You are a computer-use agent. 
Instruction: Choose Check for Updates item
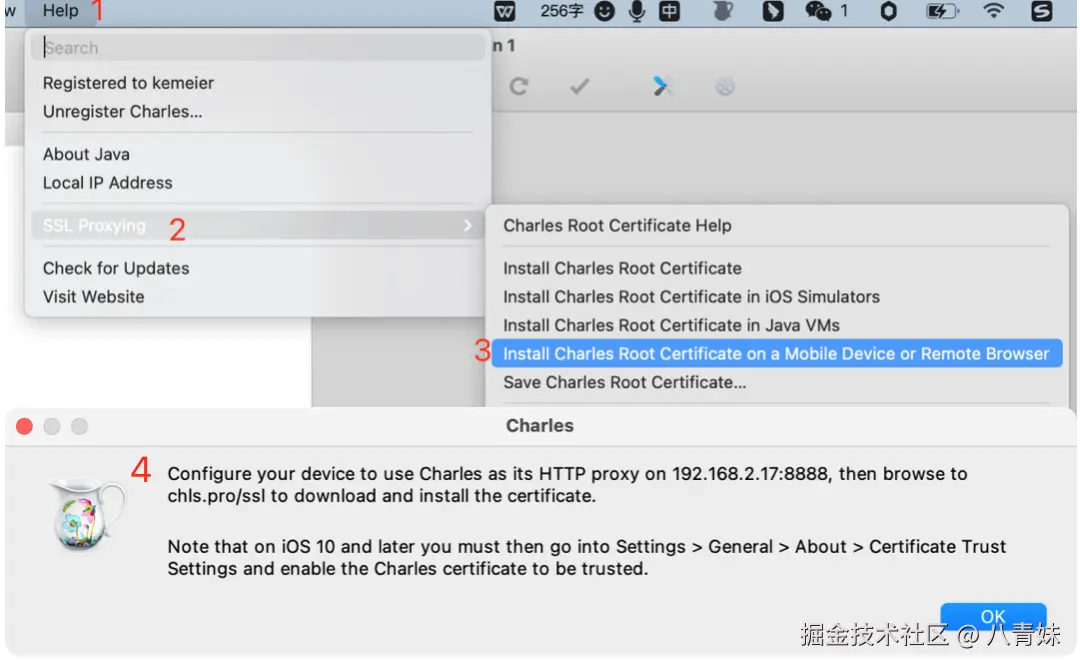point(116,268)
